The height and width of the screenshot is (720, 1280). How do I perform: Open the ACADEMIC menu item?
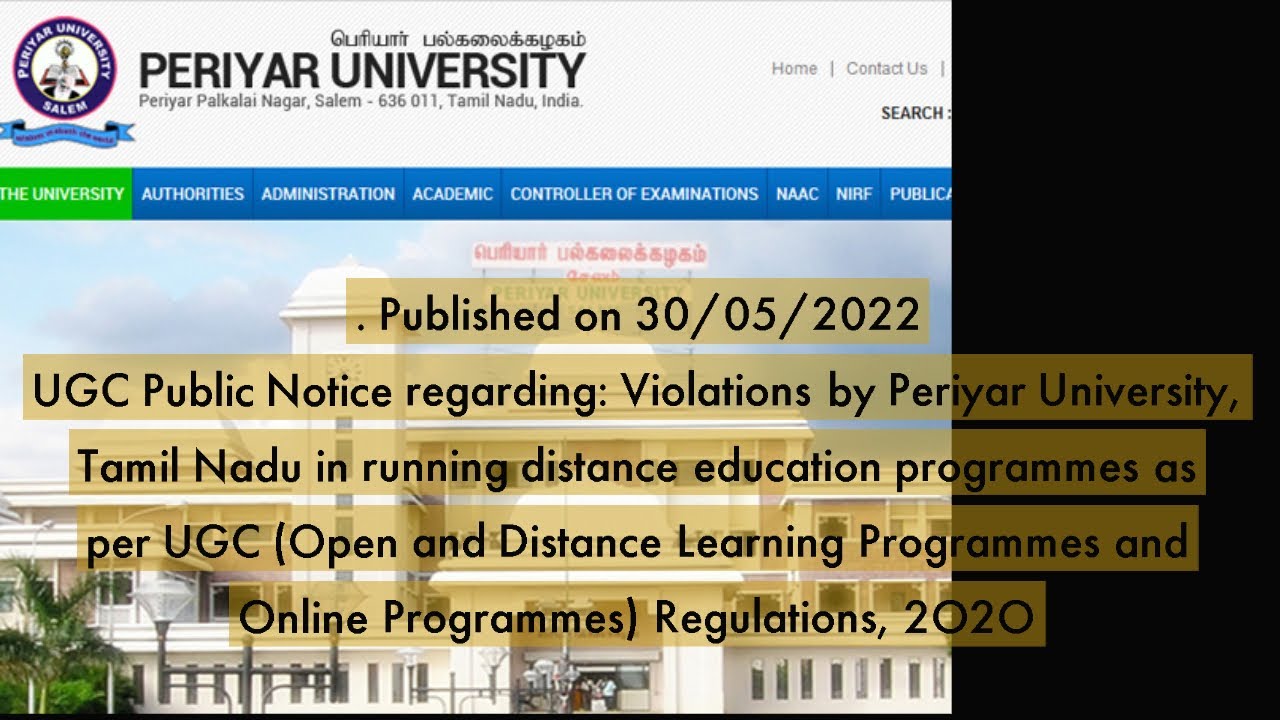pos(453,194)
